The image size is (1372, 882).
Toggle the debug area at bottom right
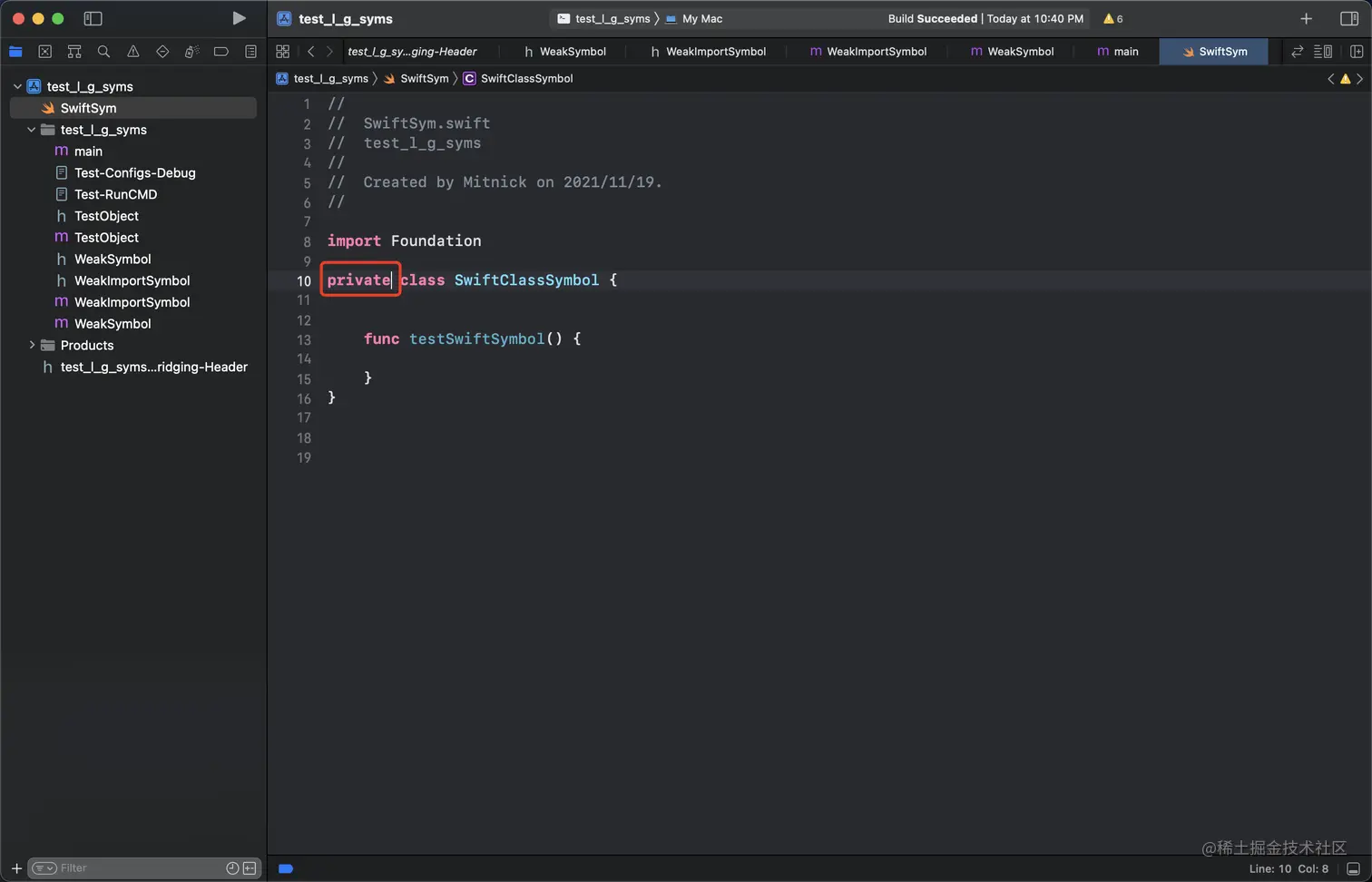coord(1353,868)
